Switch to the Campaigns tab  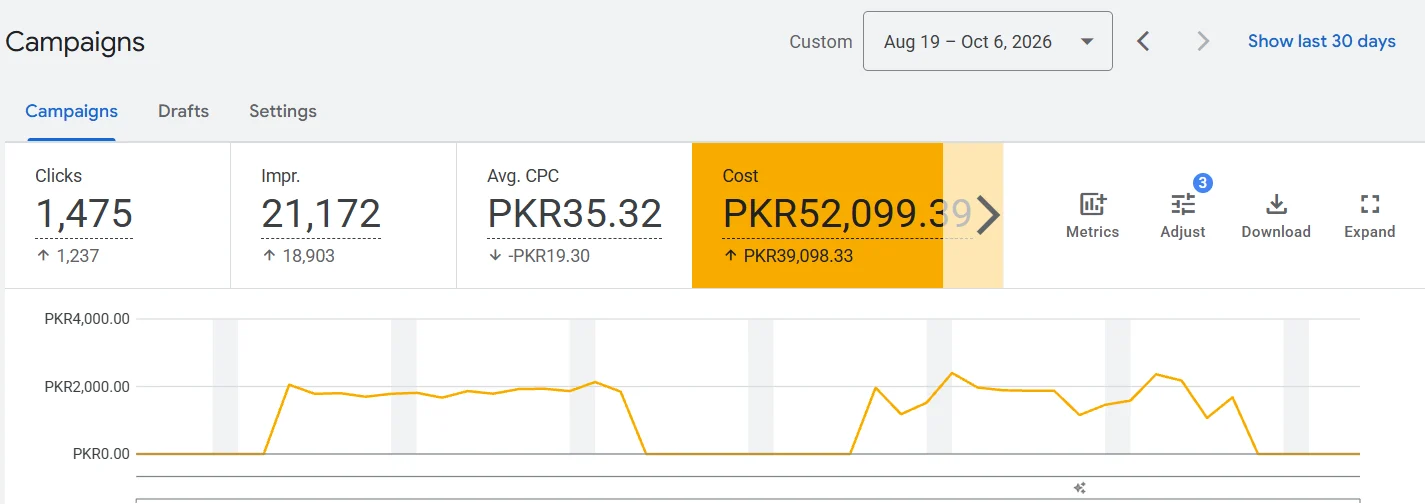click(71, 111)
